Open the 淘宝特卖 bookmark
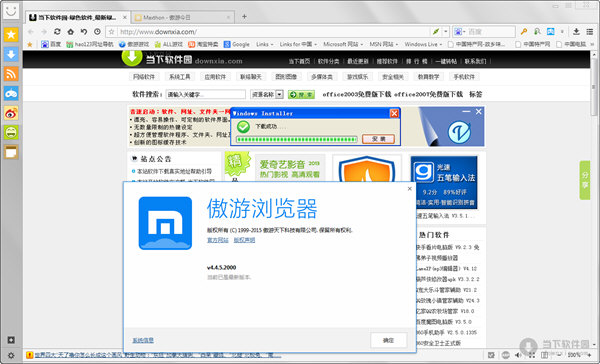The height and width of the screenshot is (364, 600). (x=203, y=44)
